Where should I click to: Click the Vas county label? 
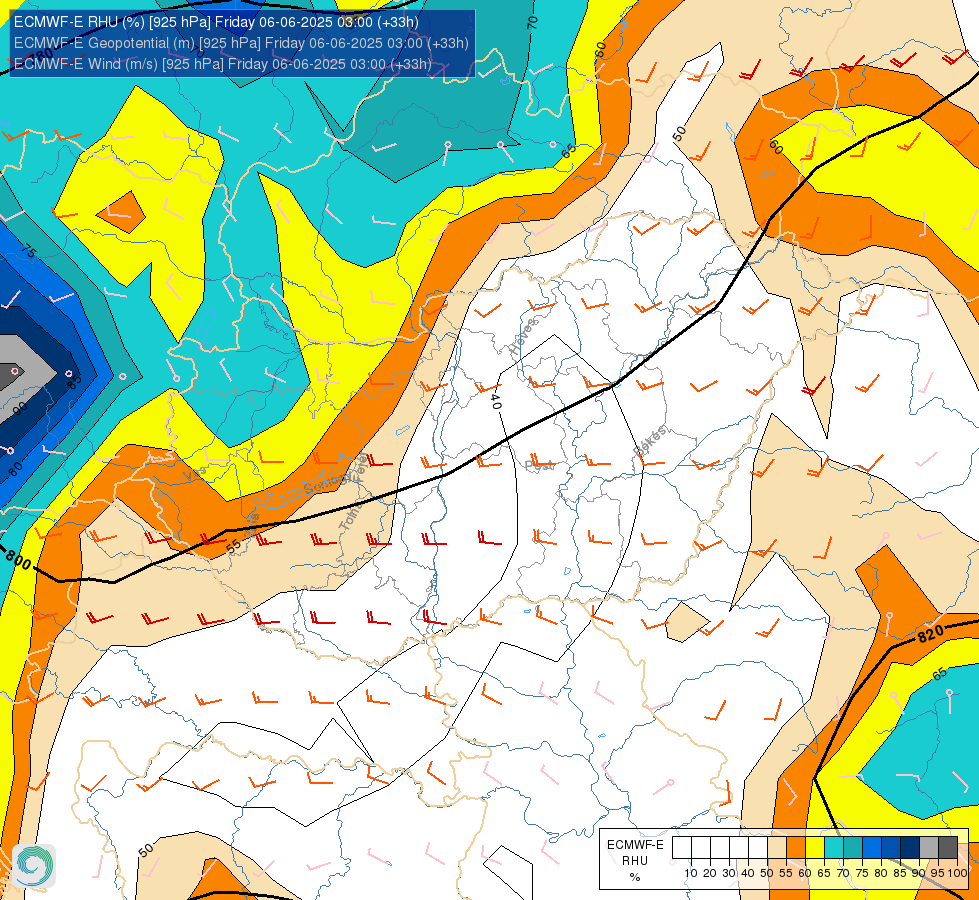194,474
